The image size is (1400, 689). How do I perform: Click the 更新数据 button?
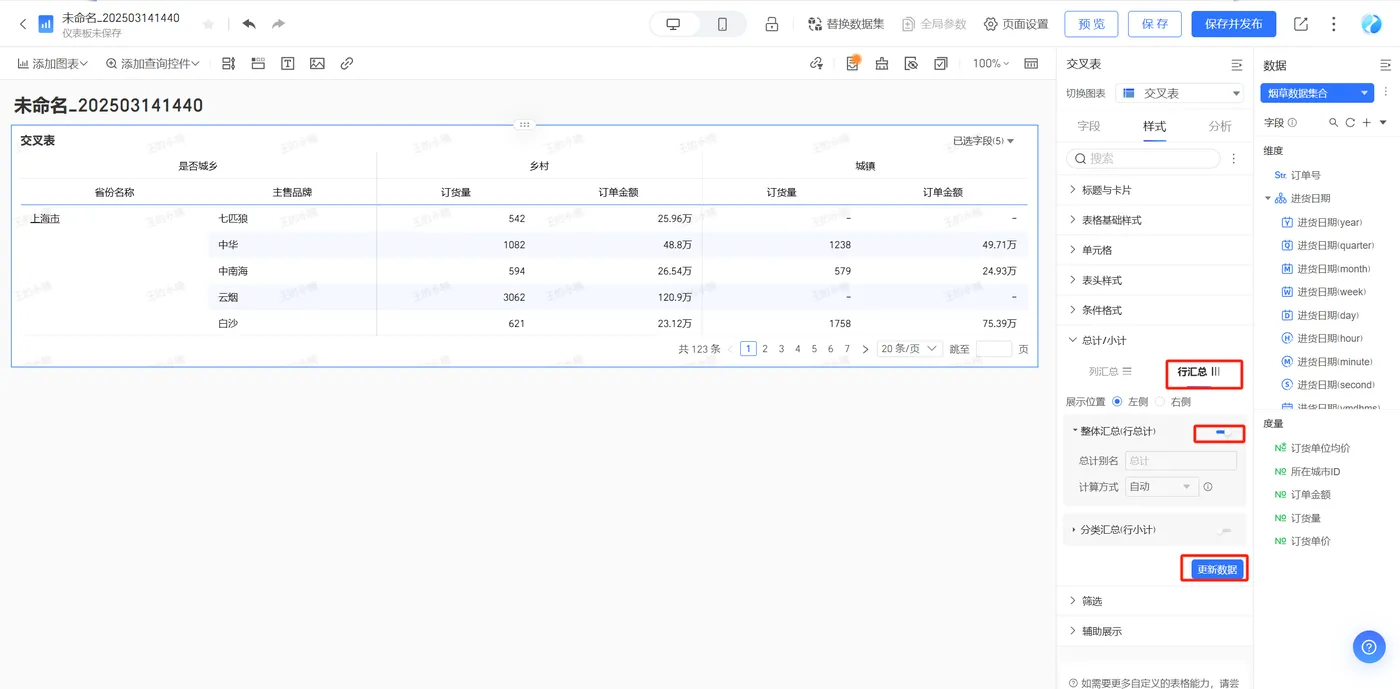pos(1217,569)
